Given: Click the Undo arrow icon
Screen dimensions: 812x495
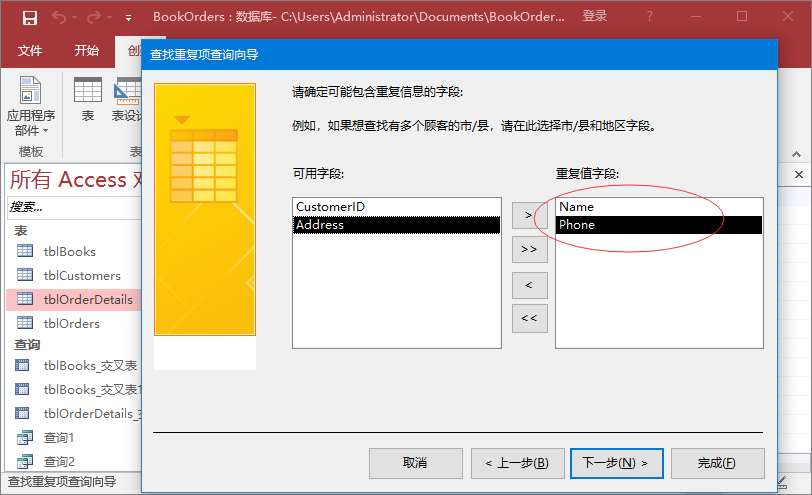Looking at the screenshot, I should click(59, 17).
